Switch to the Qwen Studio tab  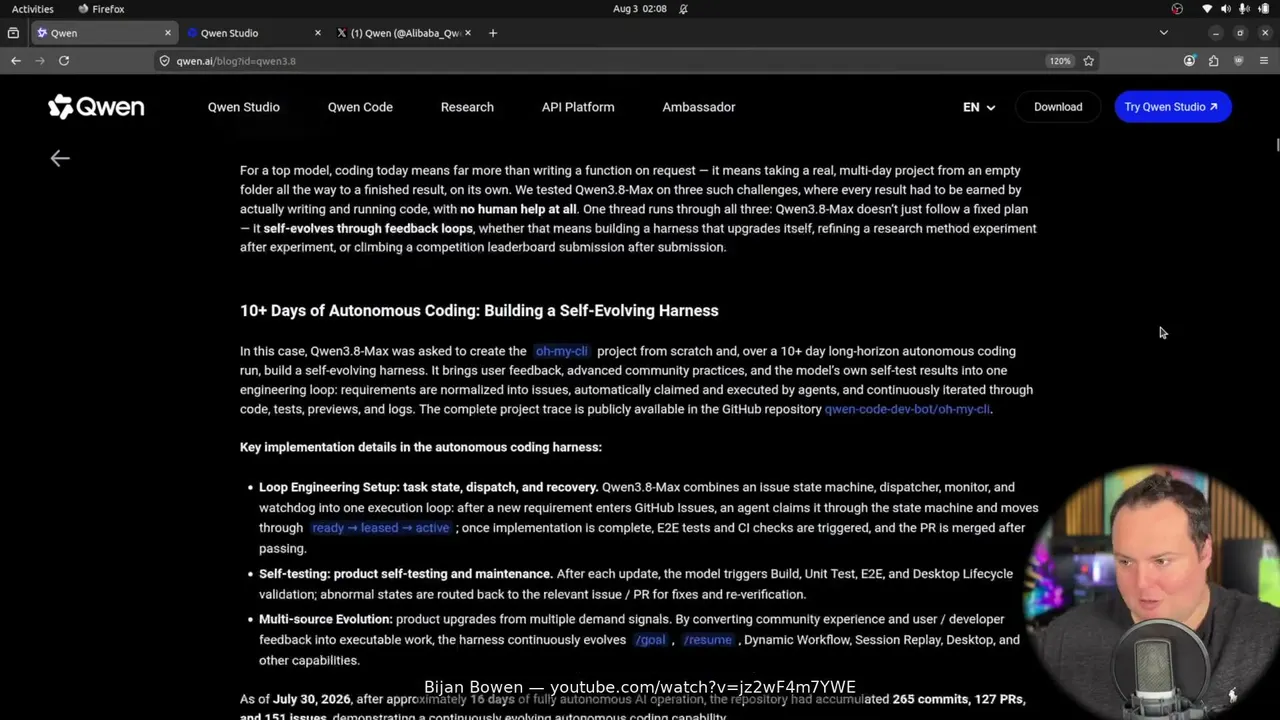(254, 33)
